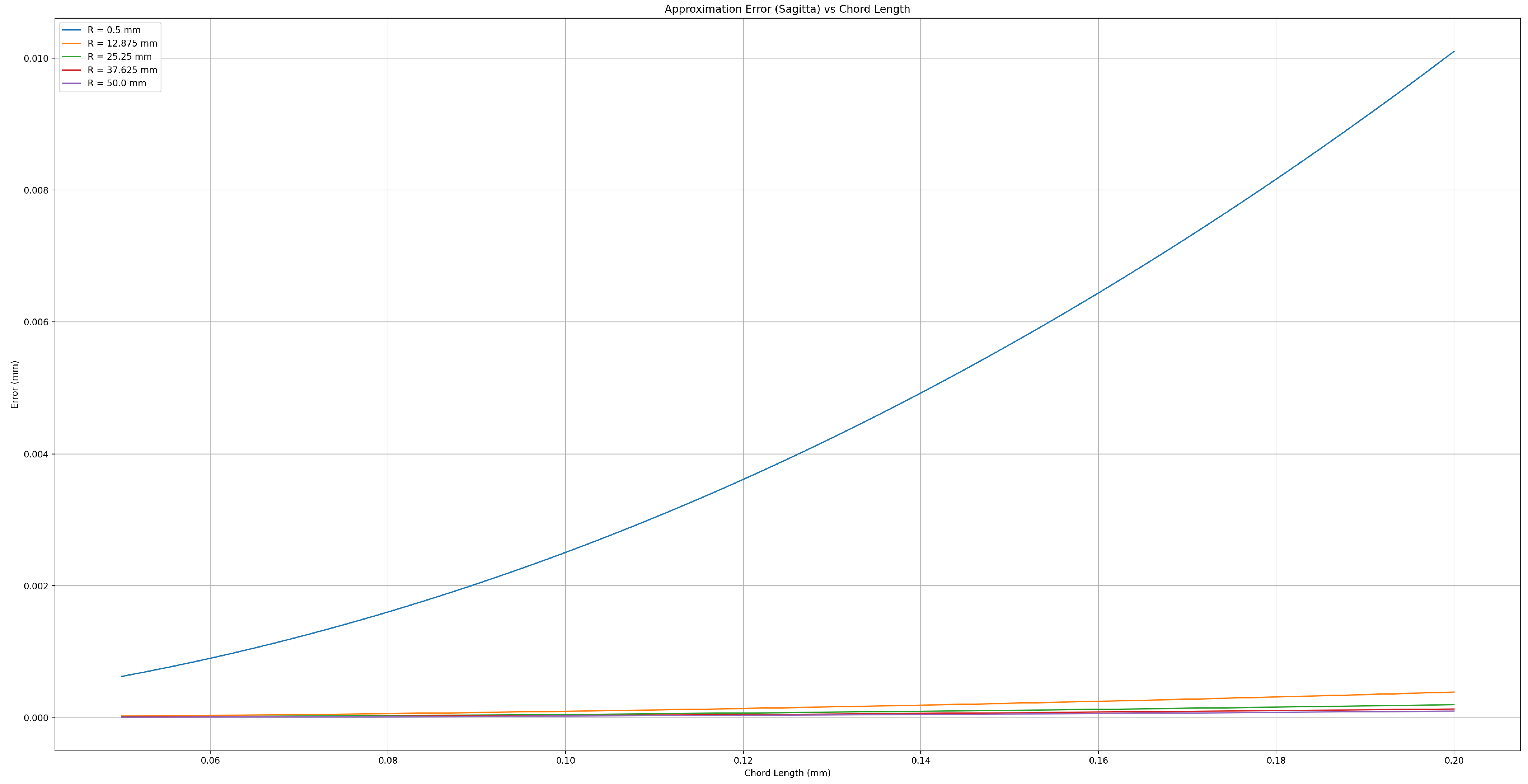The image size is (1528, 784).
Task: Click the green line swatch in the legend
Action: (72, 56)
